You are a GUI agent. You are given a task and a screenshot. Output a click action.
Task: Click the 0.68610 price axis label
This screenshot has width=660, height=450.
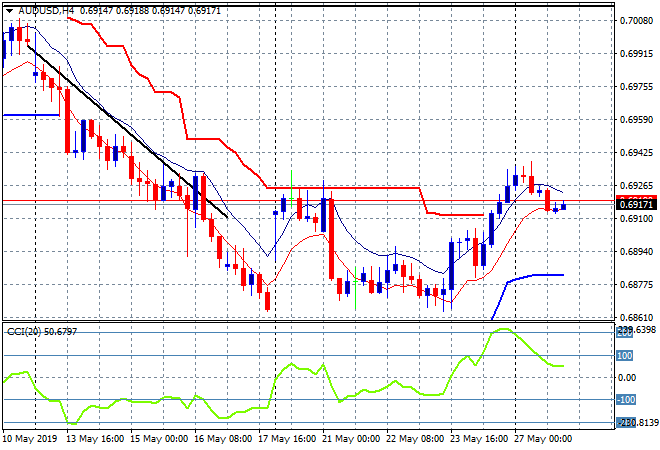636,318
